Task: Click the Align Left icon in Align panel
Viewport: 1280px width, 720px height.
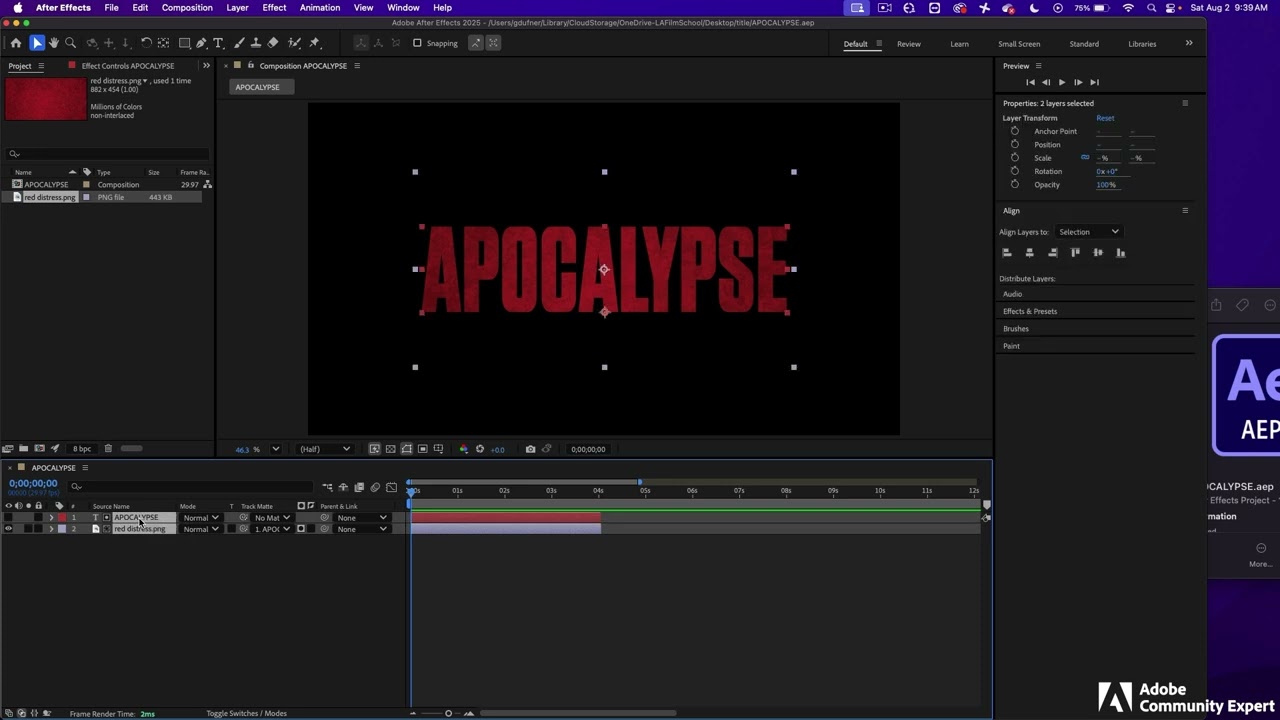Action: click(1007, 253)
